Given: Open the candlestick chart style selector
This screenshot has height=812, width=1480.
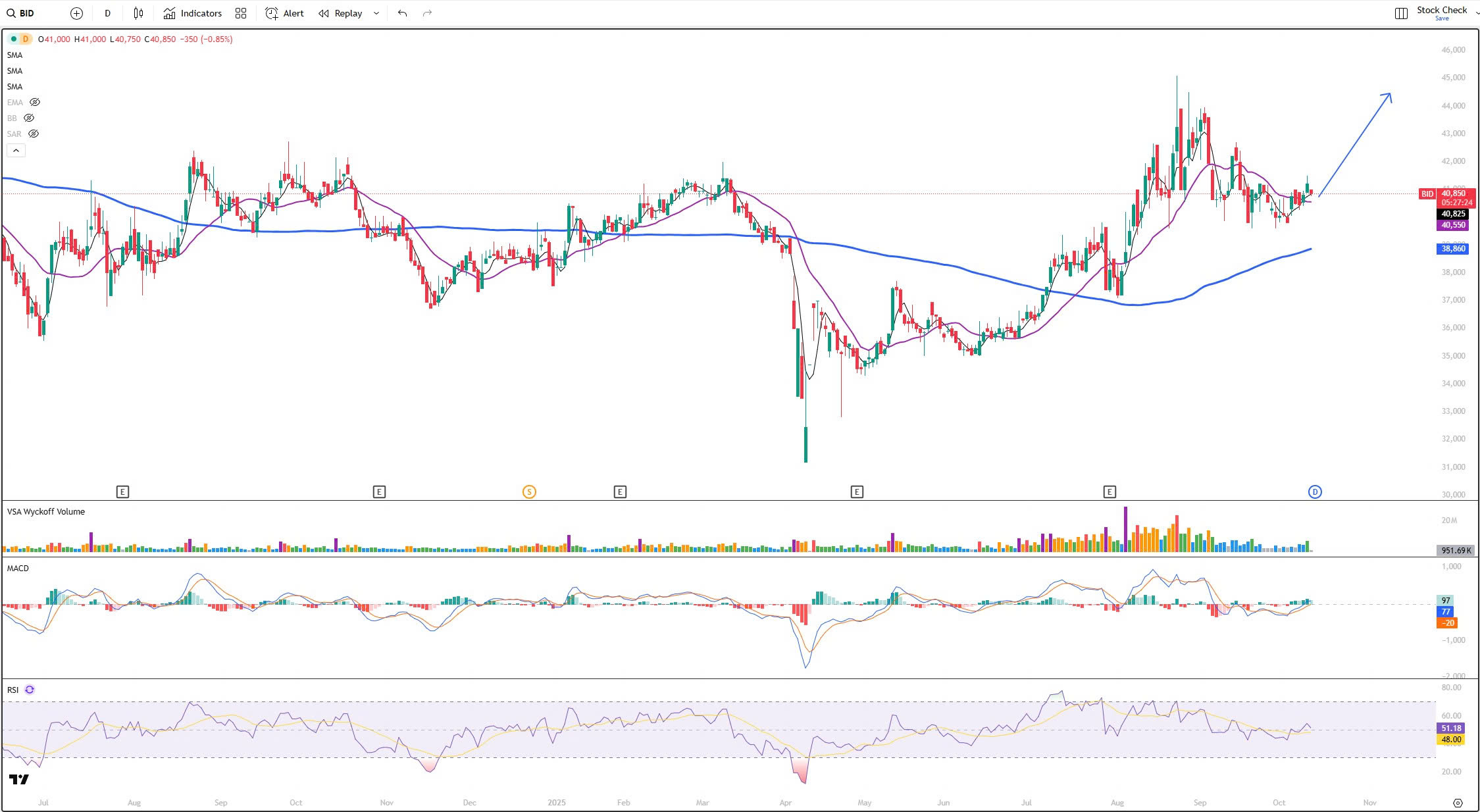Looking at the screenshot, I should [138, 13].
